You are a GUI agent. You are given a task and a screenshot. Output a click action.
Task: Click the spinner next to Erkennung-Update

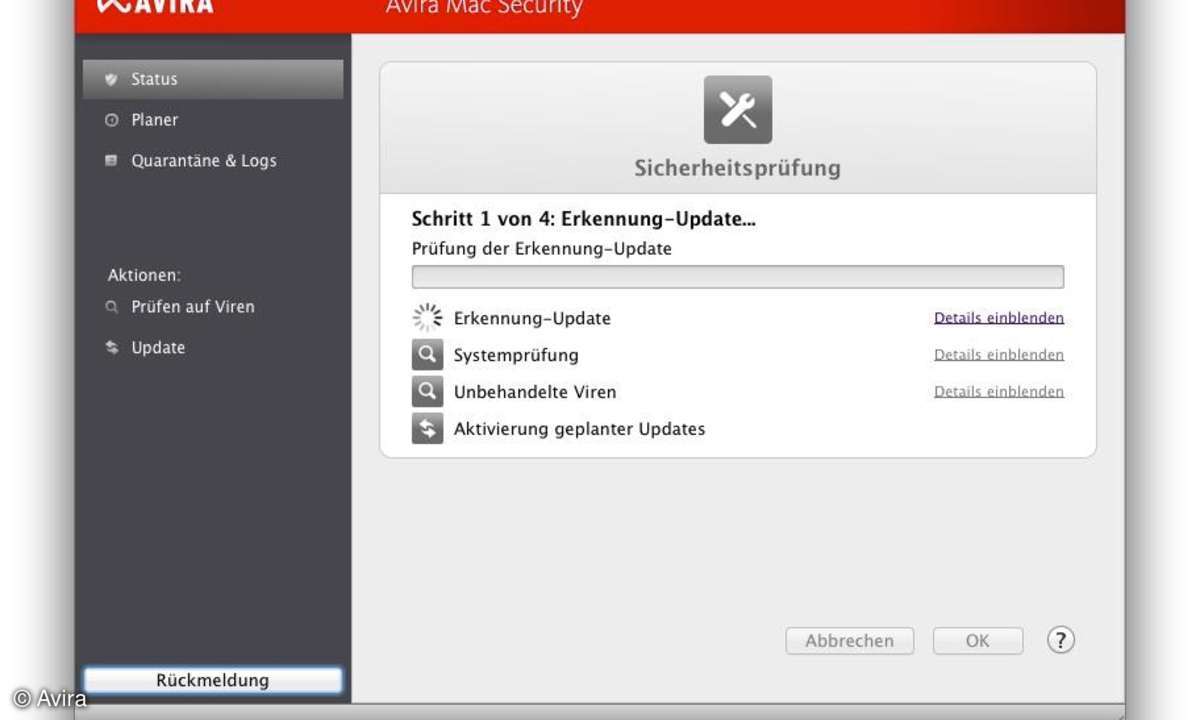tap(427, 318)
